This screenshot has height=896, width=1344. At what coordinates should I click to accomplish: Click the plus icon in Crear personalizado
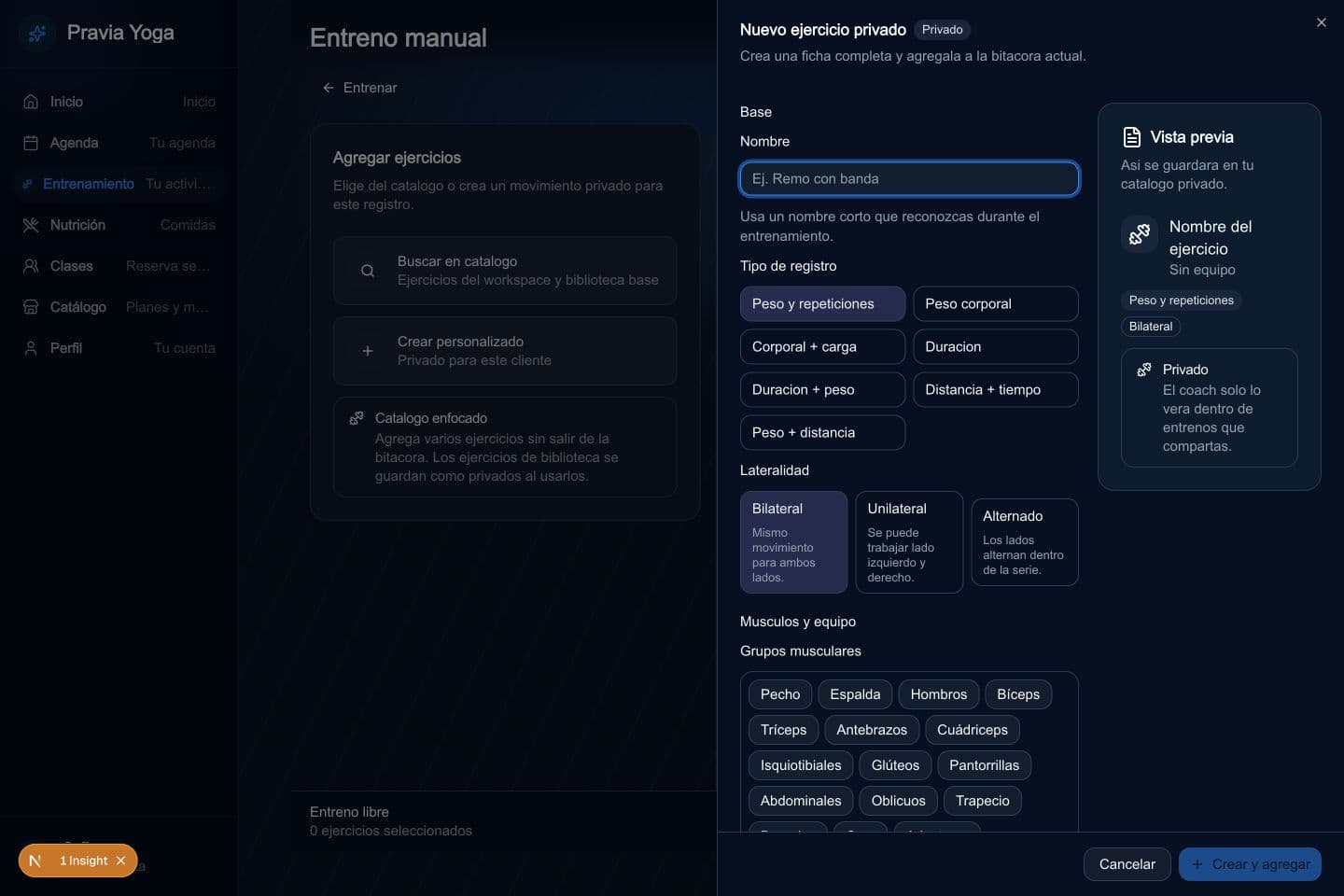click(368, 351)
